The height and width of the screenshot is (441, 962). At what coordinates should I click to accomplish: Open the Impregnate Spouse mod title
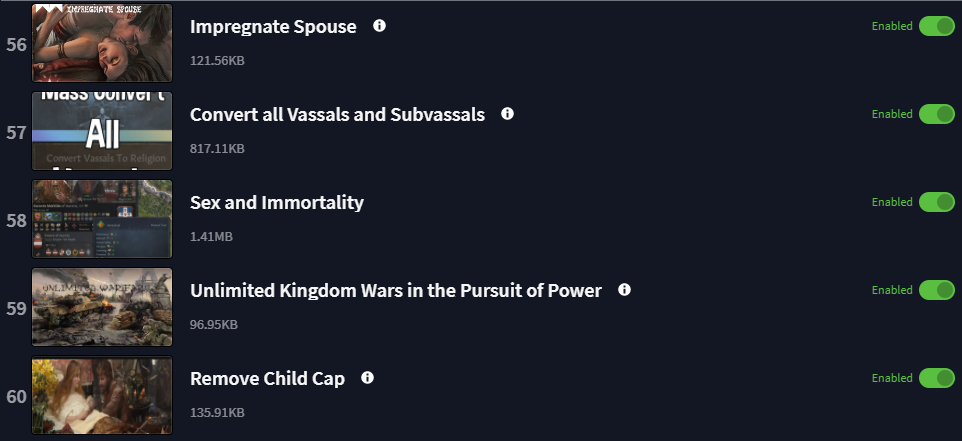(273, 26)
